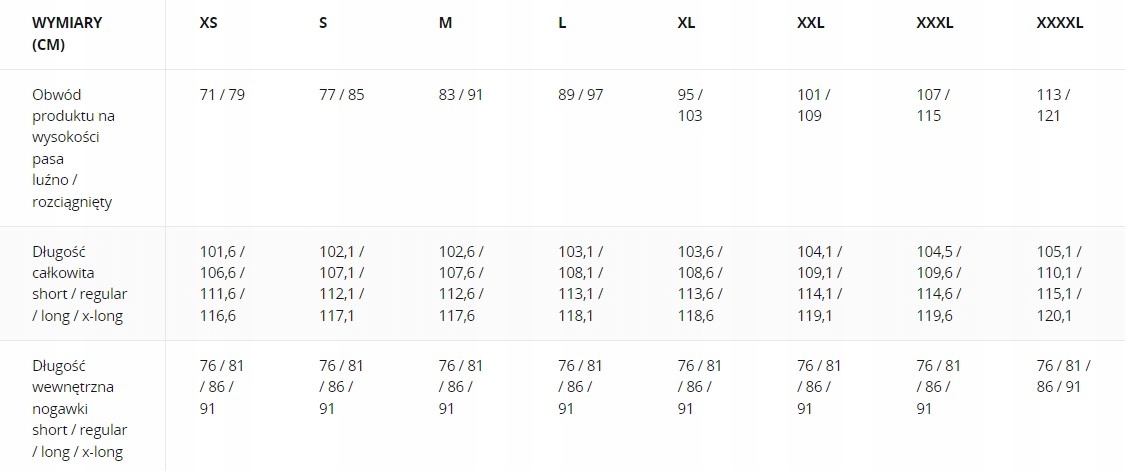Select the XXXXL size column header

coord(1060,23)
